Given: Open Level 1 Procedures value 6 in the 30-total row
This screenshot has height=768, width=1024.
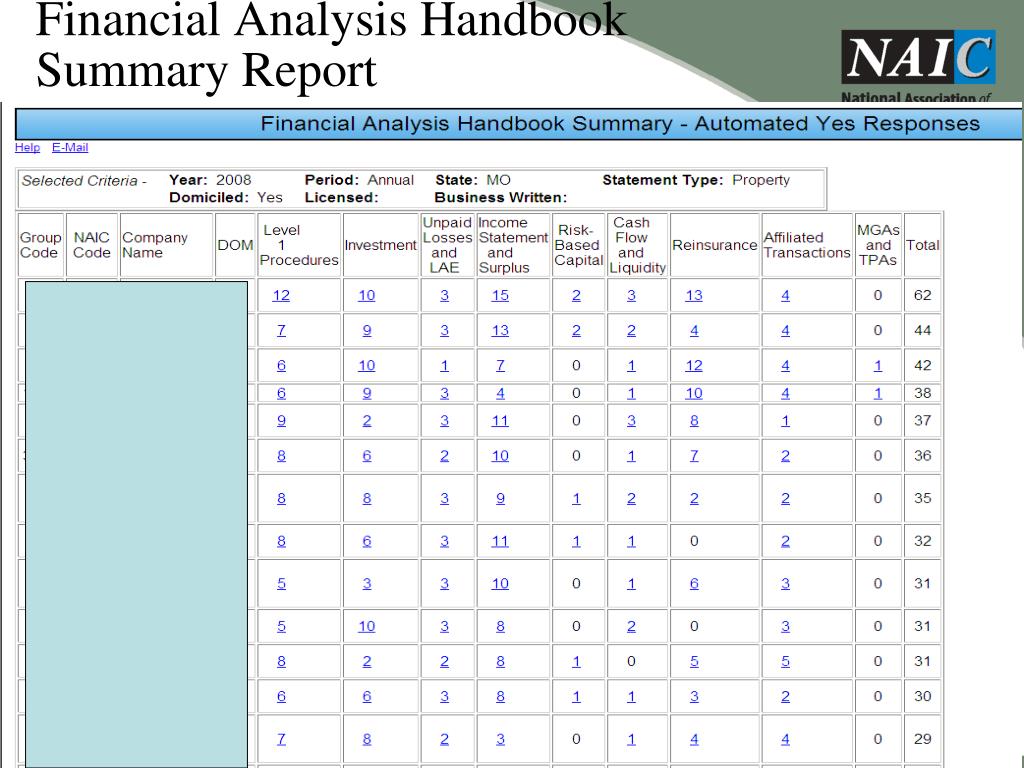Looking at the screenshot, I should coord(281,697).
